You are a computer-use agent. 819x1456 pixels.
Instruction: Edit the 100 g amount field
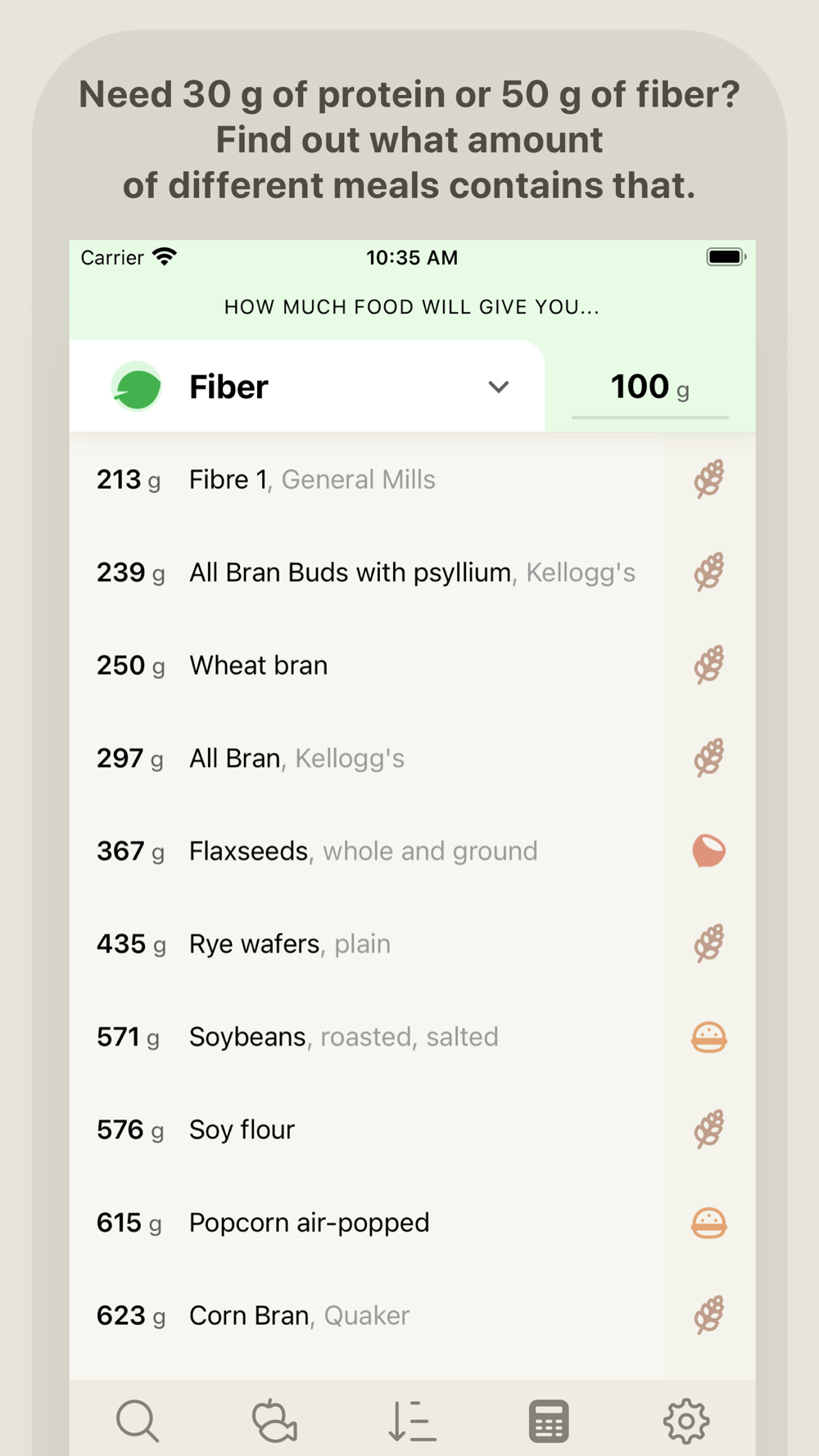[x=650, y=387]
